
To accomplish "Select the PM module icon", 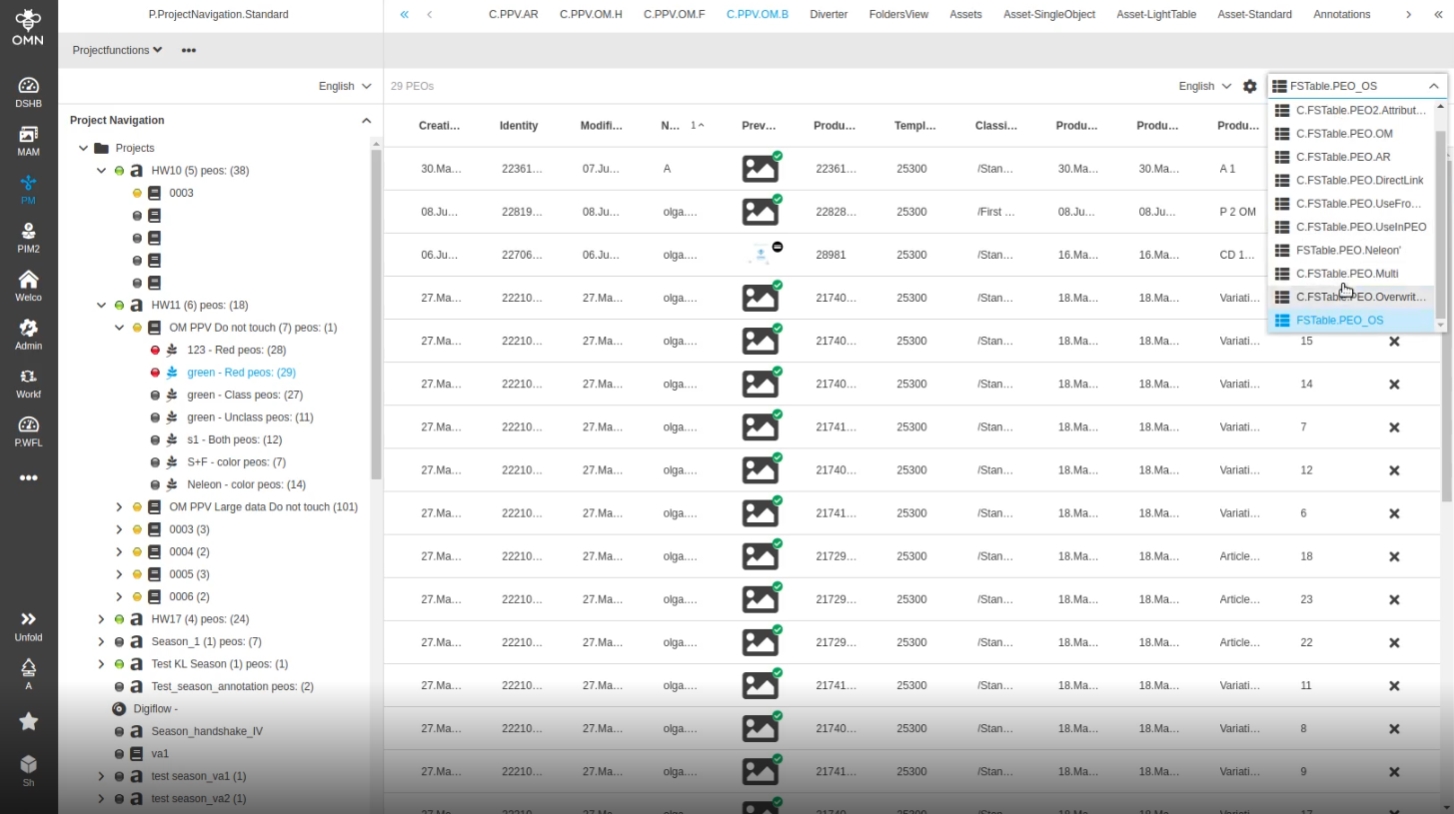I will (x=28, y=182).
